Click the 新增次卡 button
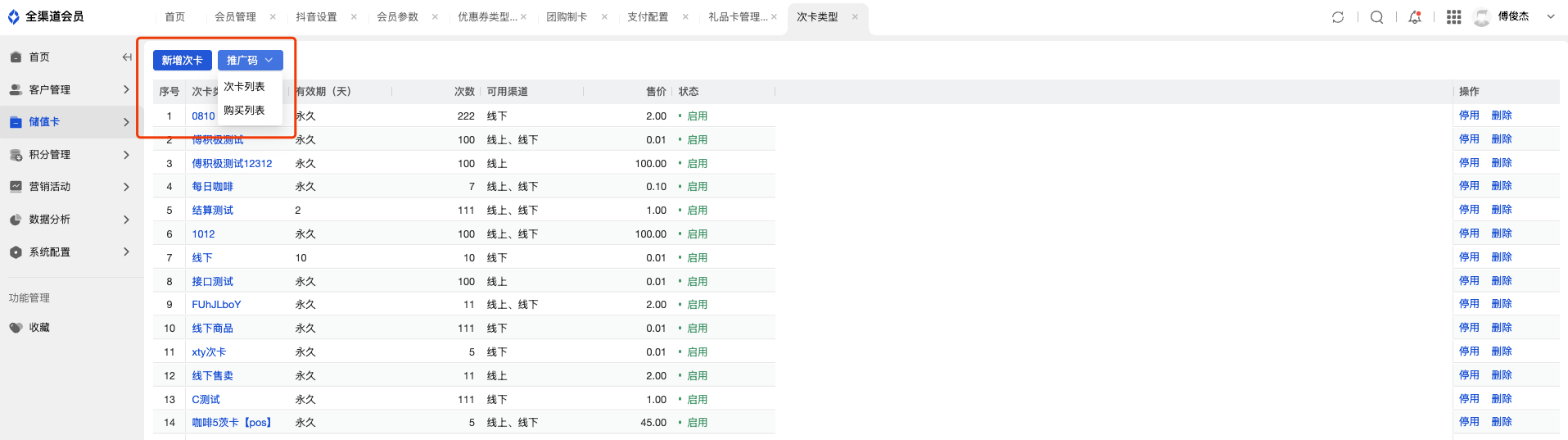The image size is (1568, 440). click(182, 61)
